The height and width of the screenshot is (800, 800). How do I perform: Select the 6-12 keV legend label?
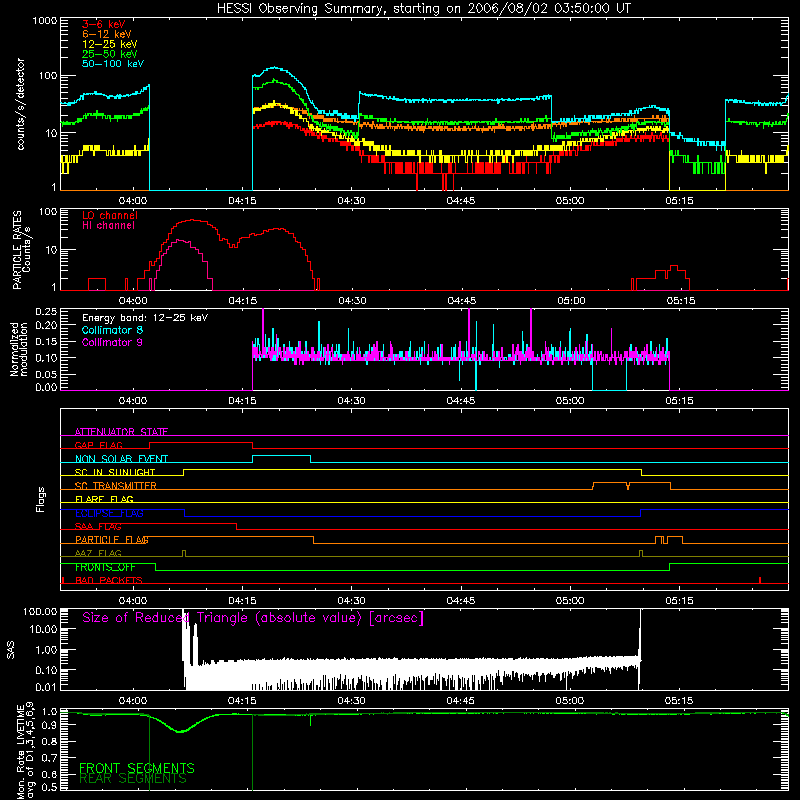tap(107, 34)
